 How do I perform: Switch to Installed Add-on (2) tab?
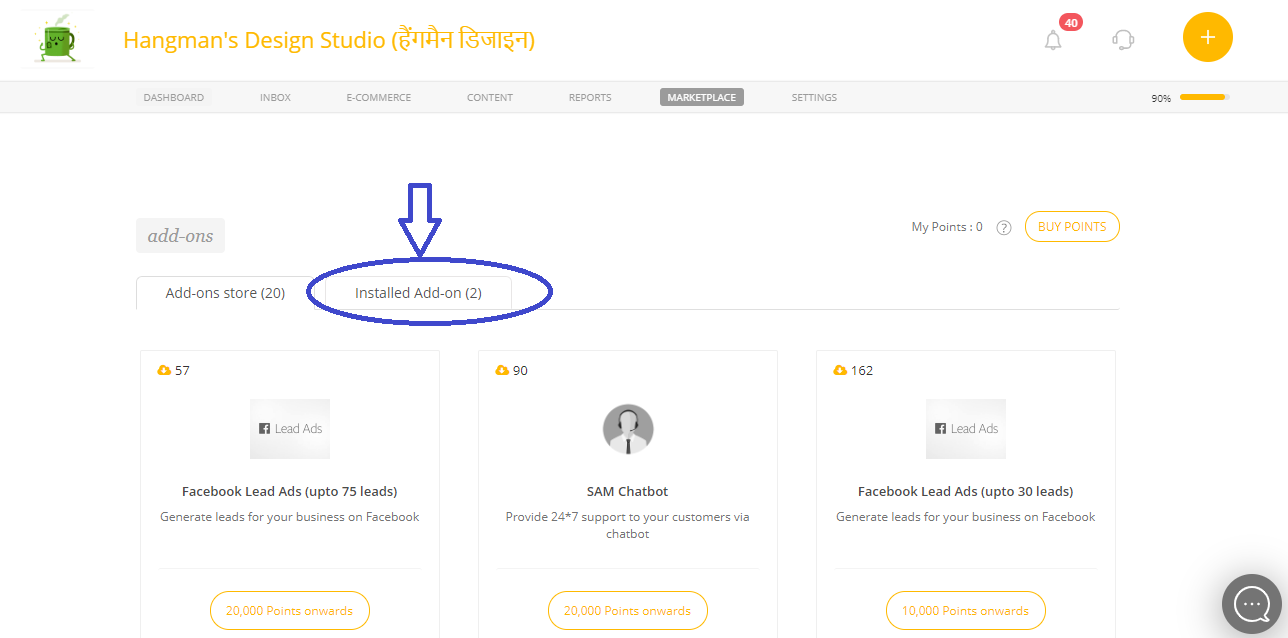(418, 293)
